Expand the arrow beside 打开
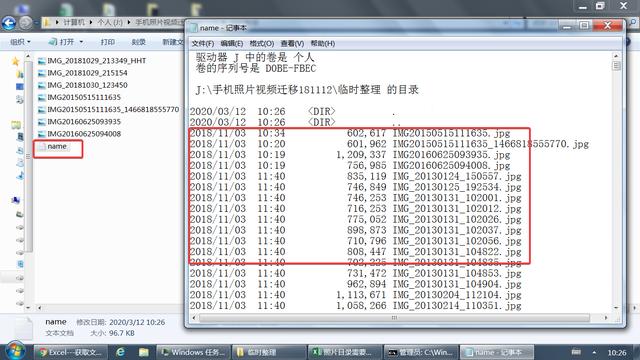640x360 pixels. 81,42
